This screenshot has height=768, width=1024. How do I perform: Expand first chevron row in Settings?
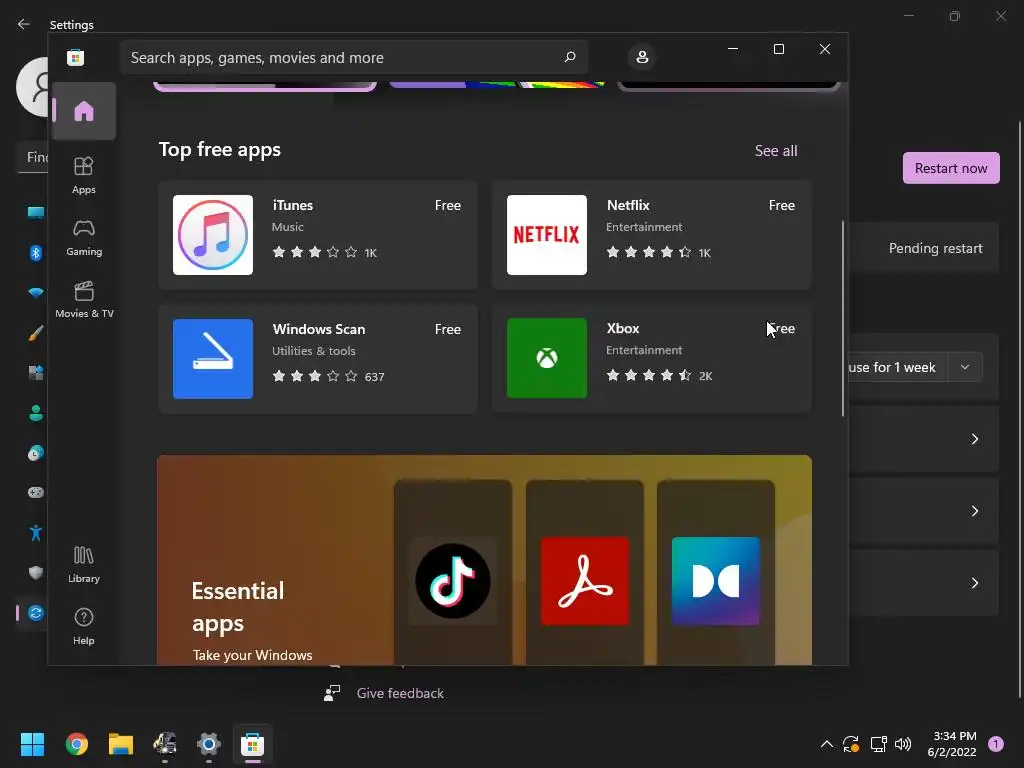(x=974, y=439)
